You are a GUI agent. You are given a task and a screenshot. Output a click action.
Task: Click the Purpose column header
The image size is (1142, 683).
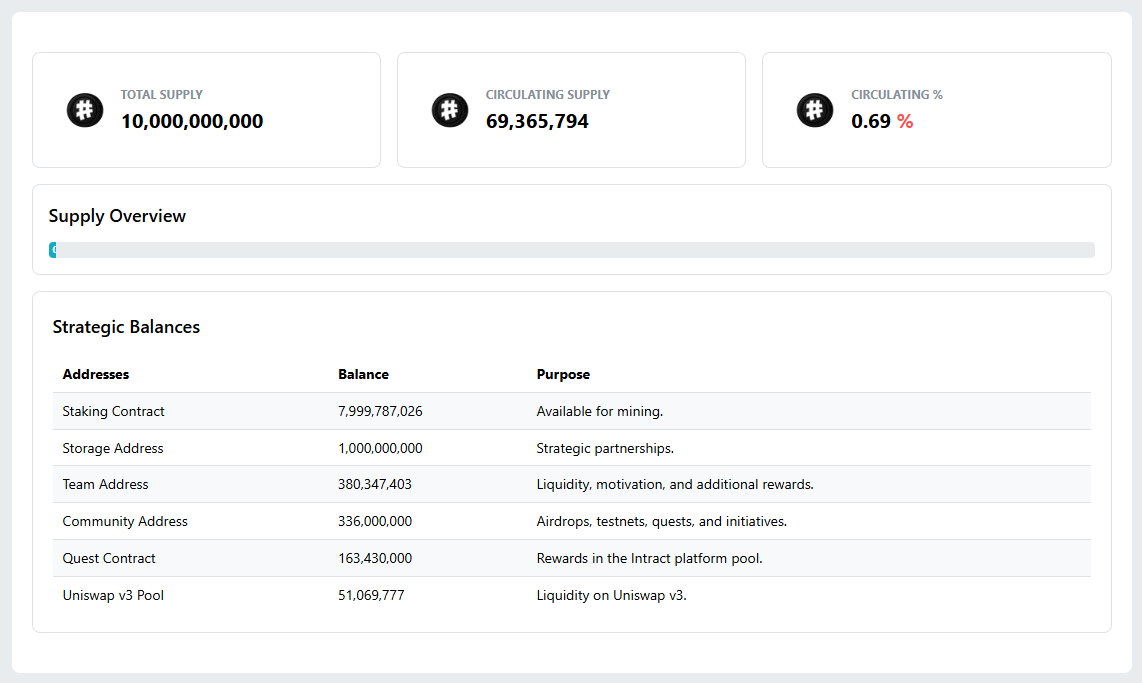(563, 374)
